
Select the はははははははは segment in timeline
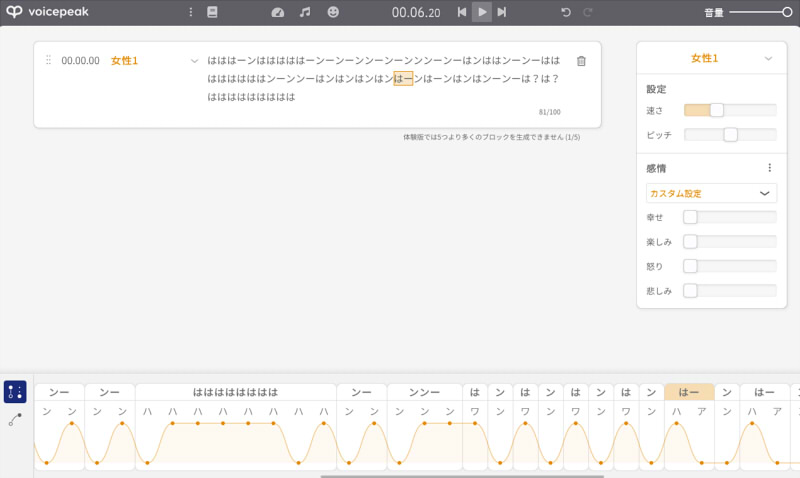235,392
